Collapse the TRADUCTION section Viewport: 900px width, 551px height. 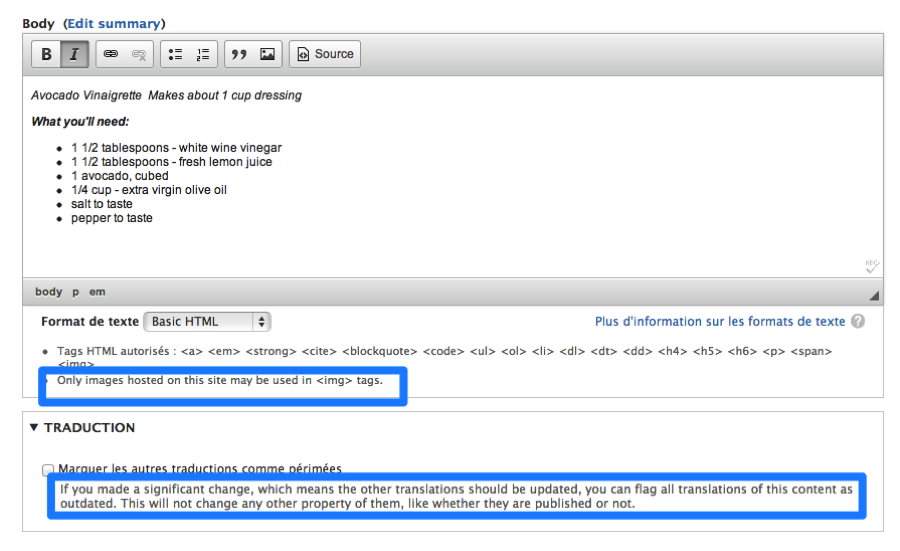coord(35,427)
